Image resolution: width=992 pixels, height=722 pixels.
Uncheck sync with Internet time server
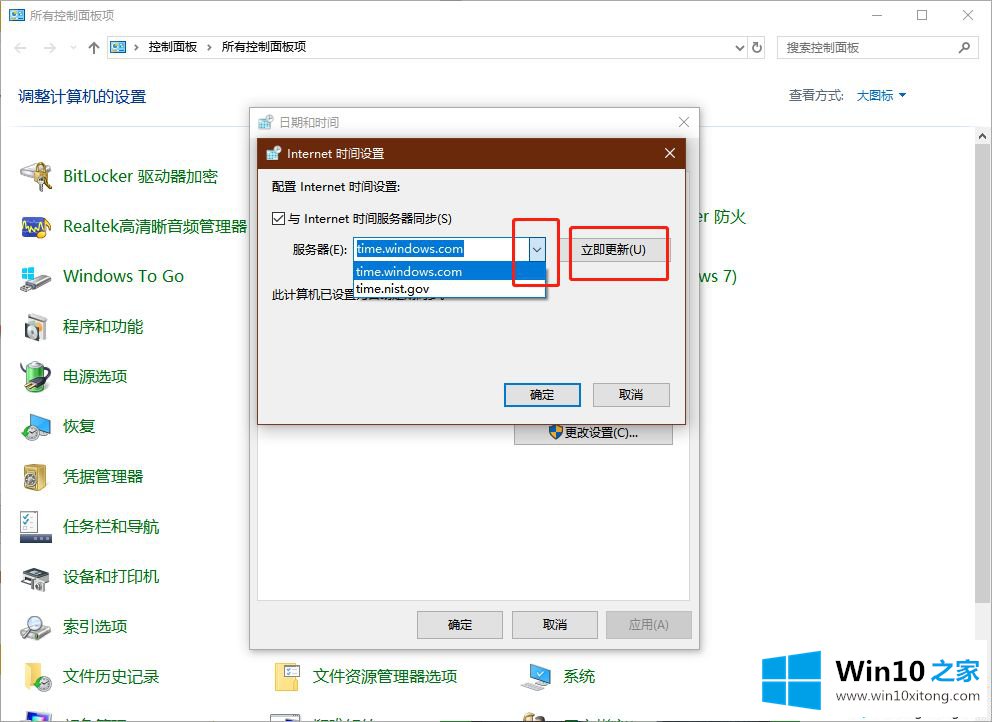click(x=279, y=219)
